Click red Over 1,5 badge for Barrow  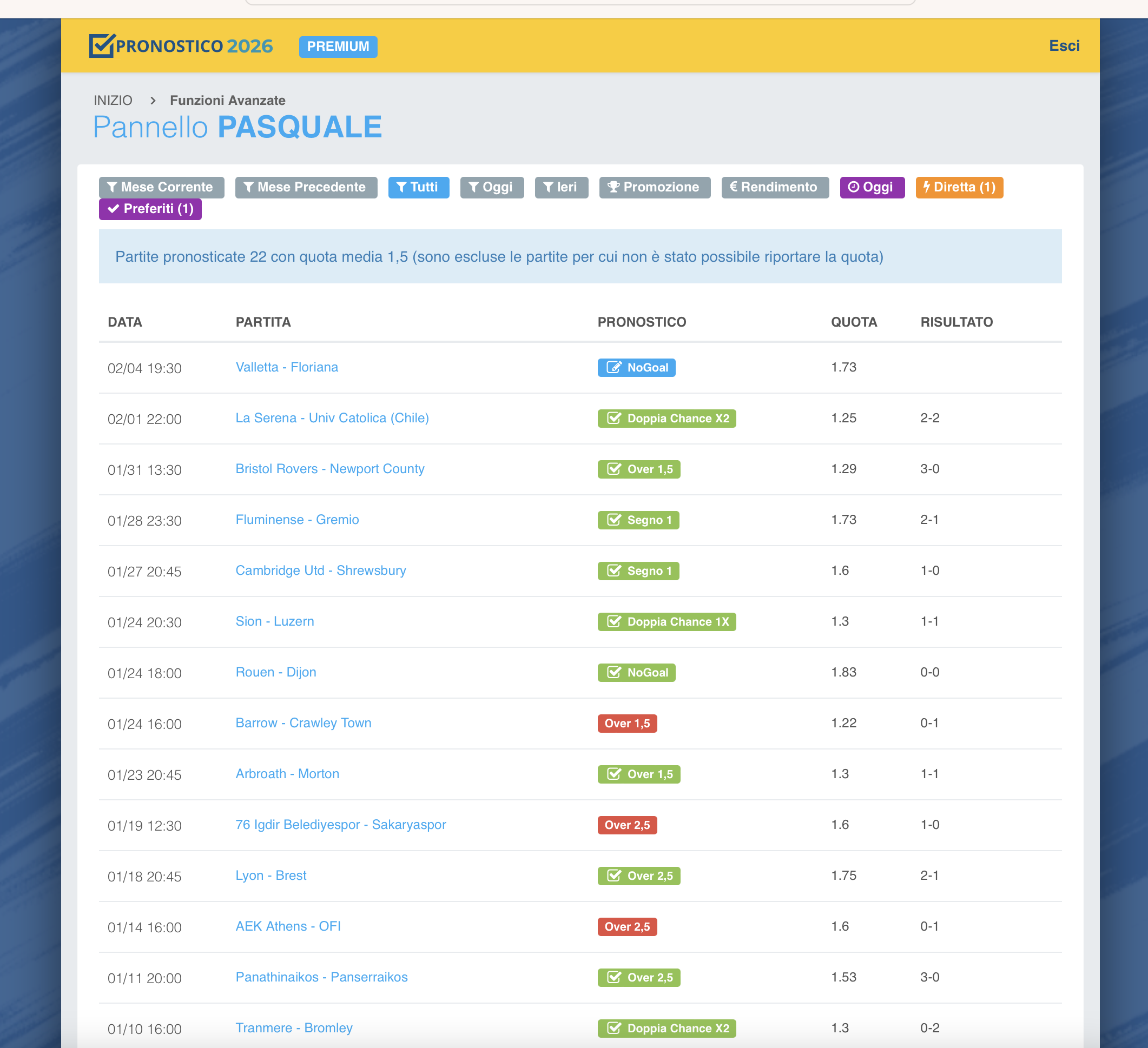627,724
